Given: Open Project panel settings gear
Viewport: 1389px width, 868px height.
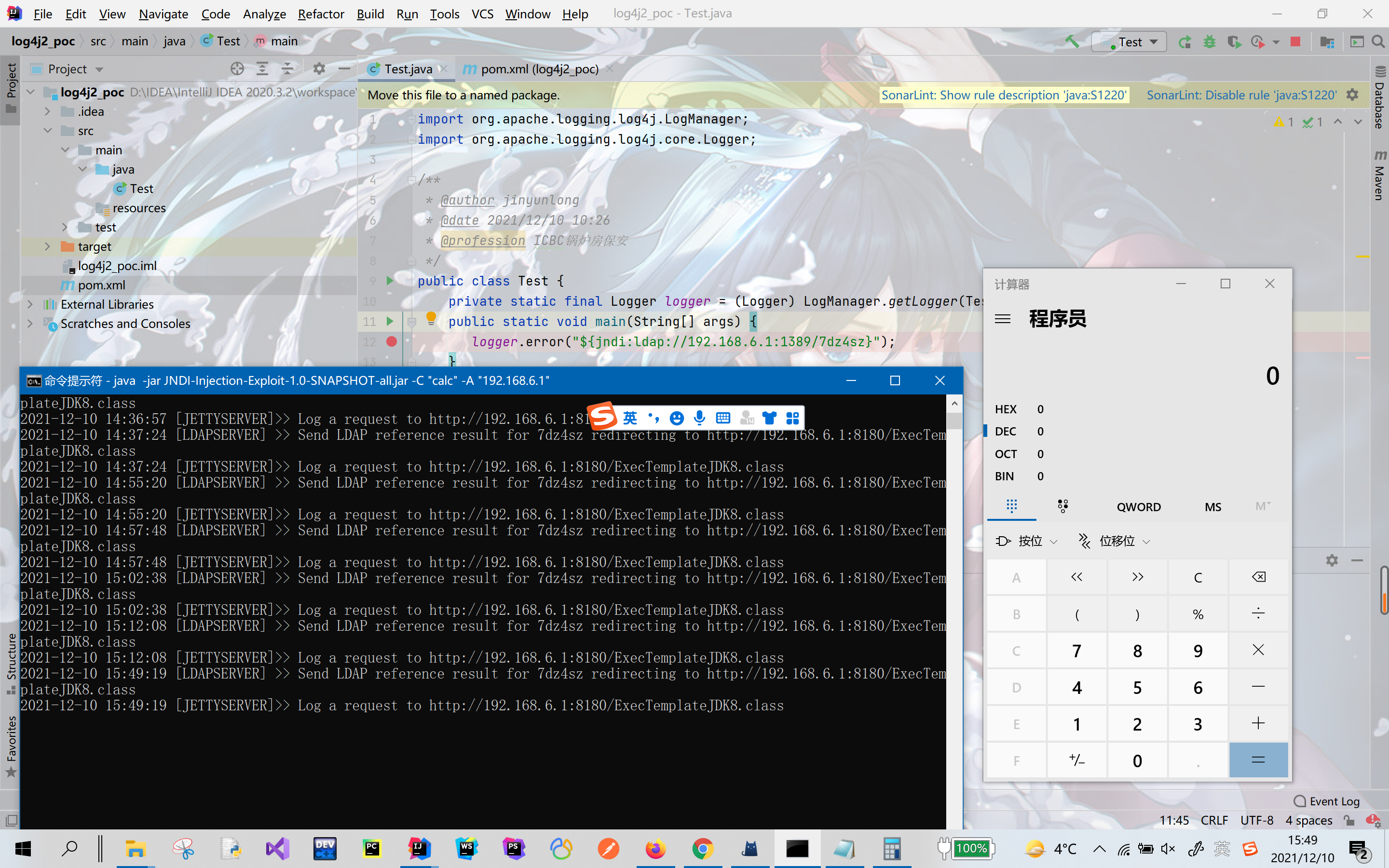Looking at the screenshot, I should click(x=319, y=69).
